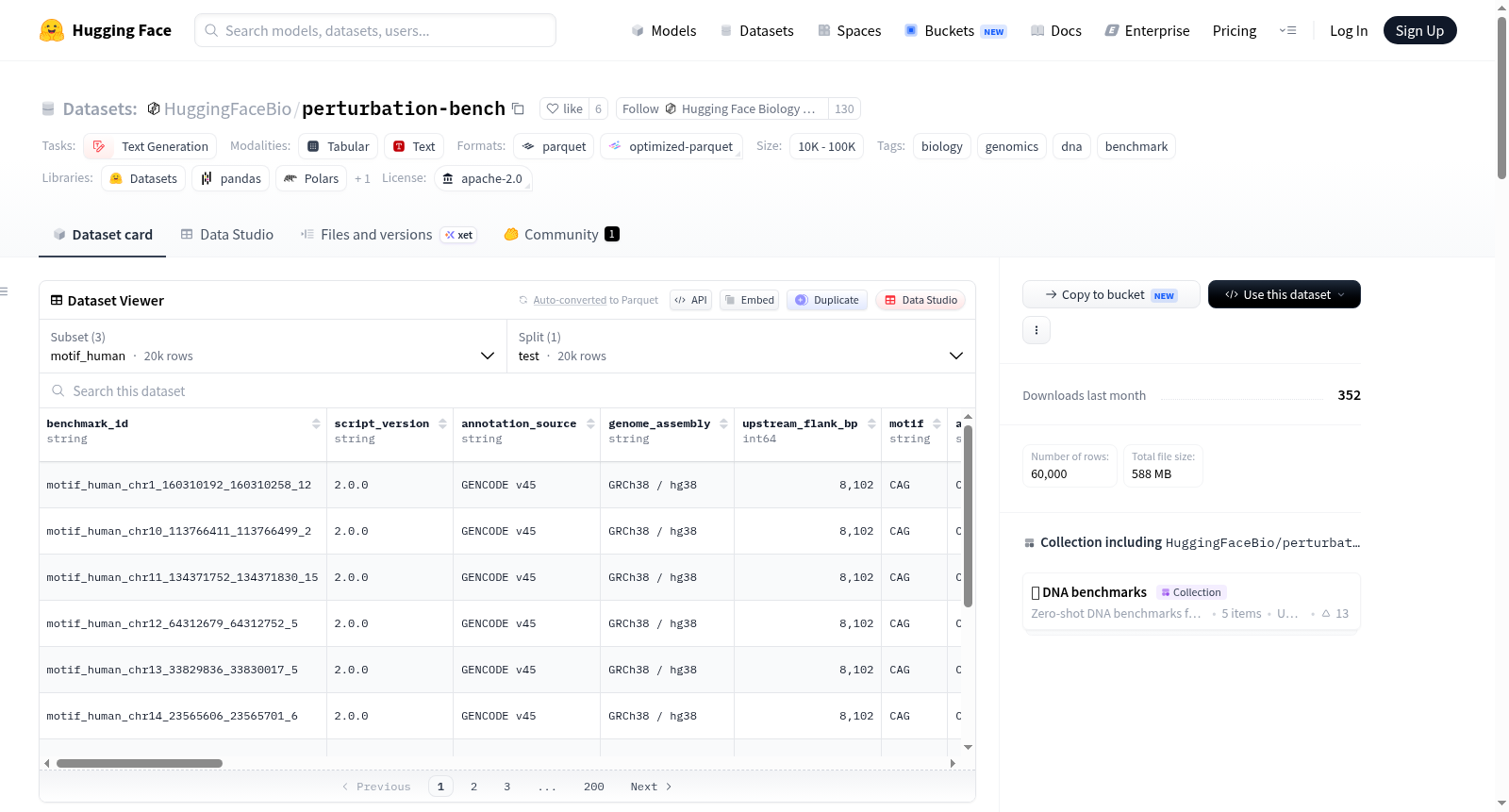Sort by genome_assembly column sort icon
The width and height of the screenshot is (1509, 812).
click(723, 423)
